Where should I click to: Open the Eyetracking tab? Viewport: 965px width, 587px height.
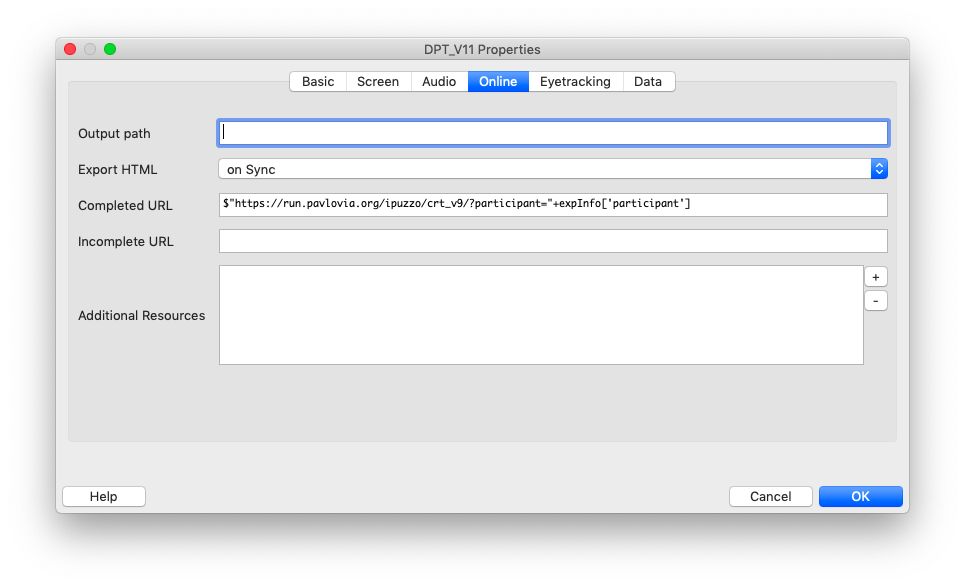click(x=575, y=81)
